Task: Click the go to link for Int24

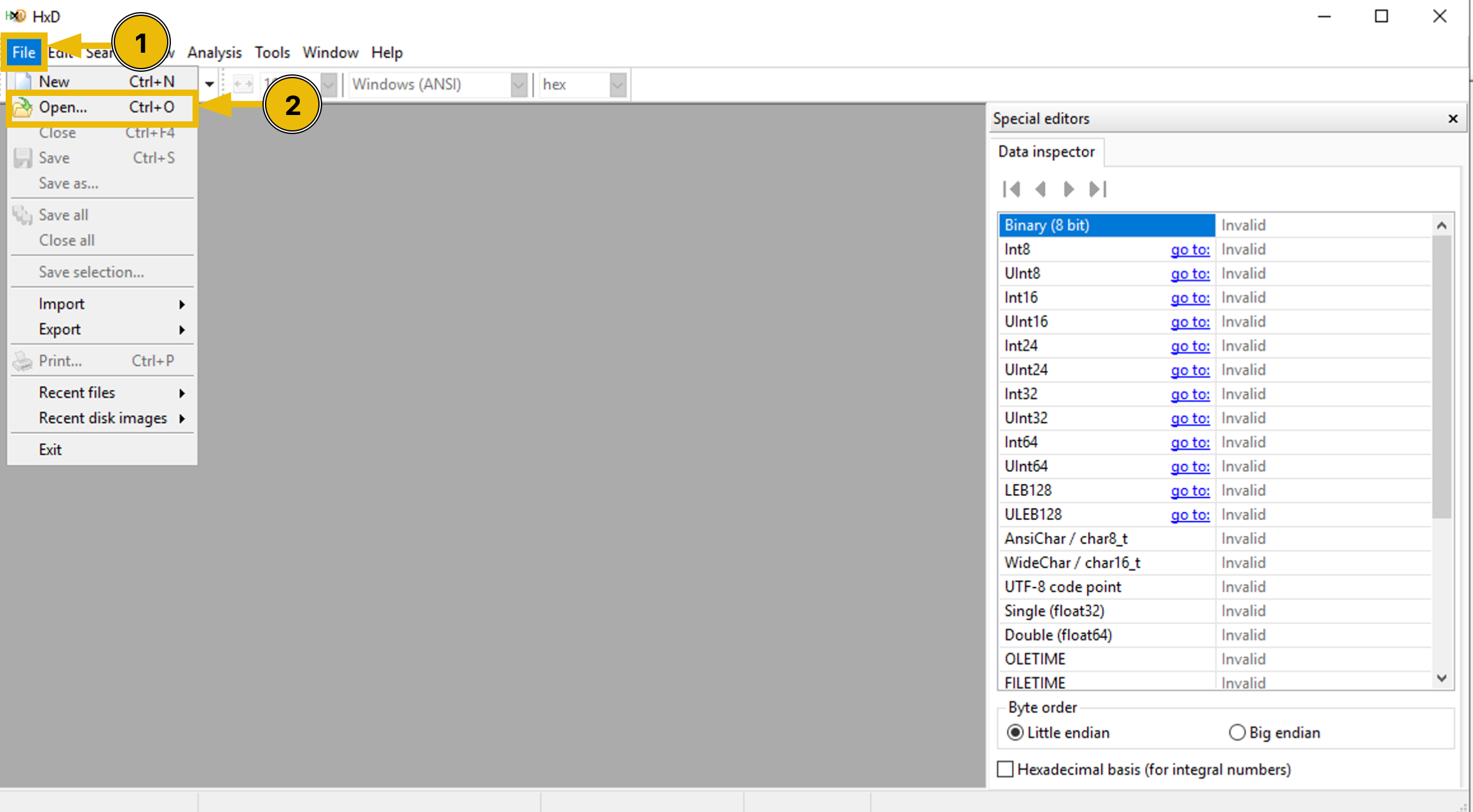Action: (x=1190, y=346)
